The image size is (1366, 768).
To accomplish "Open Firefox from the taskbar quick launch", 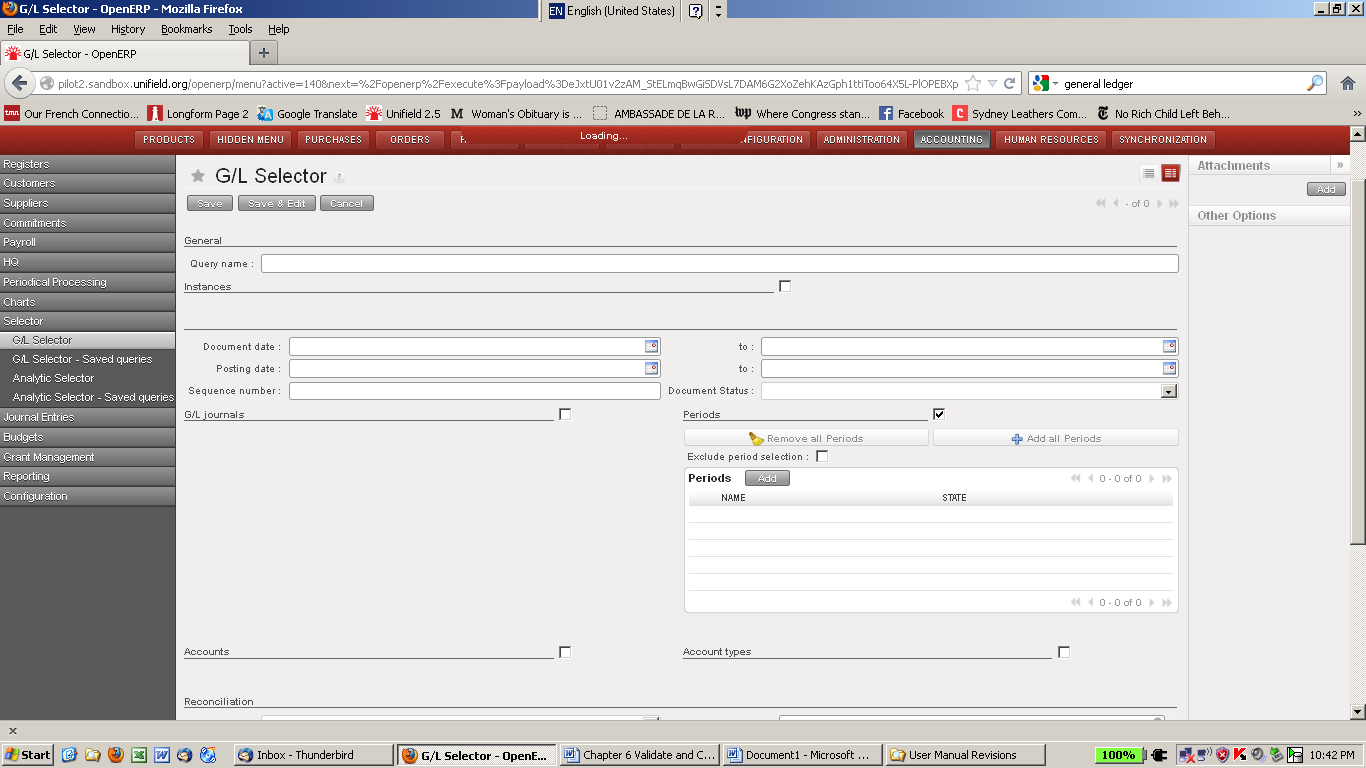I will pyautogui.click(x=116, y=755).
